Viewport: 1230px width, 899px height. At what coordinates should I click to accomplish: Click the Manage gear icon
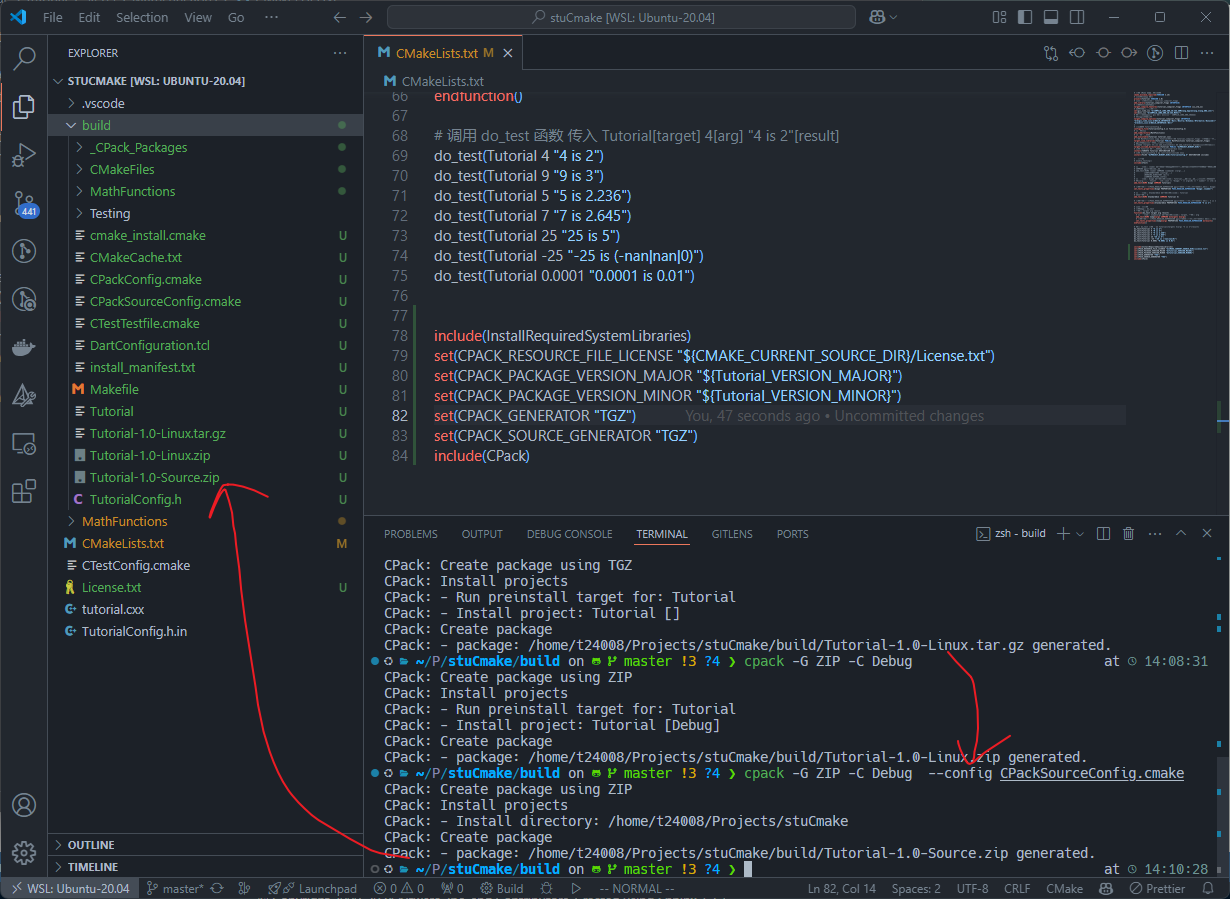click(x=23, y=853)
